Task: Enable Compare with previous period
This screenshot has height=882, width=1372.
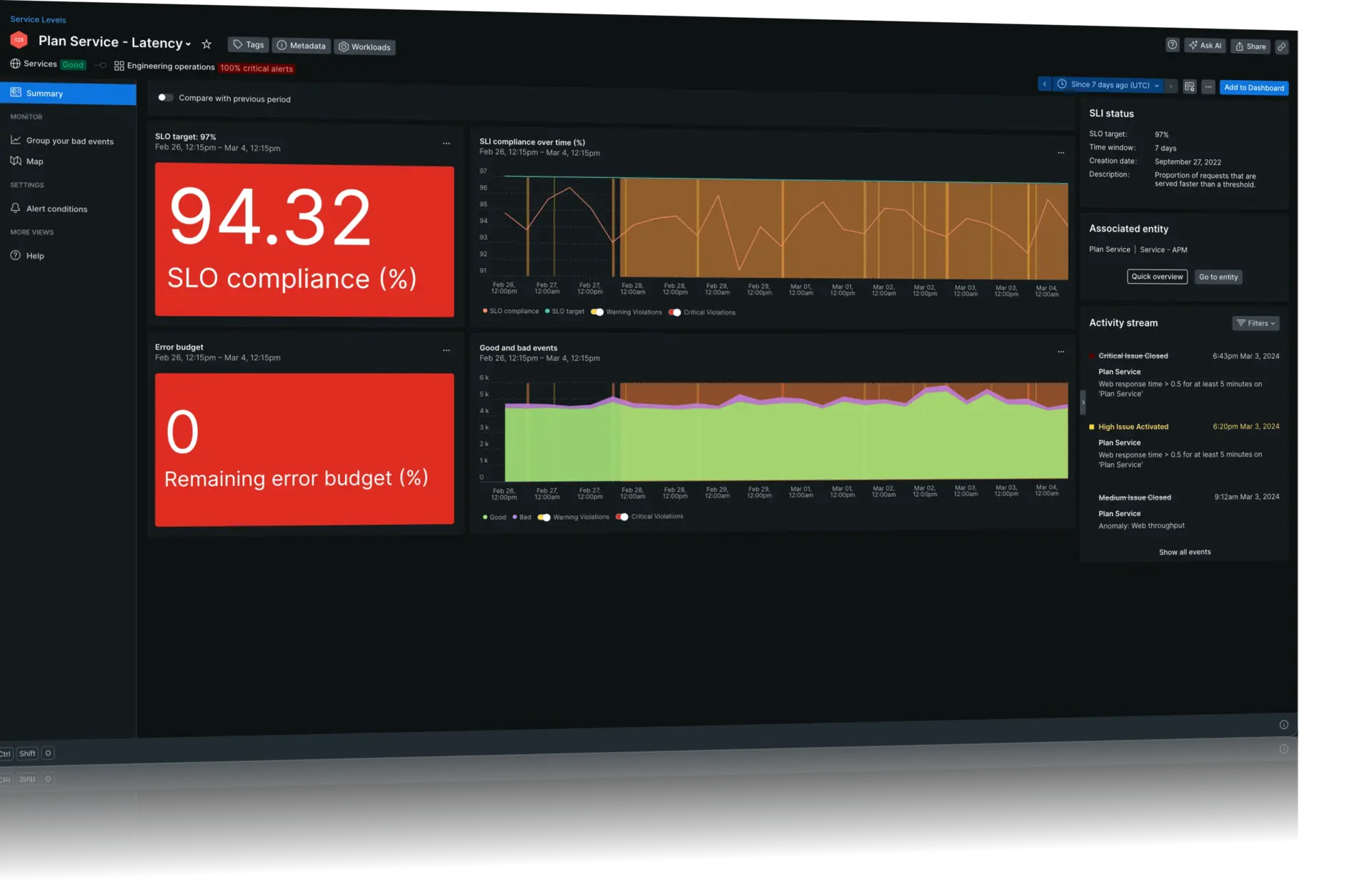Action: [165, 97]
